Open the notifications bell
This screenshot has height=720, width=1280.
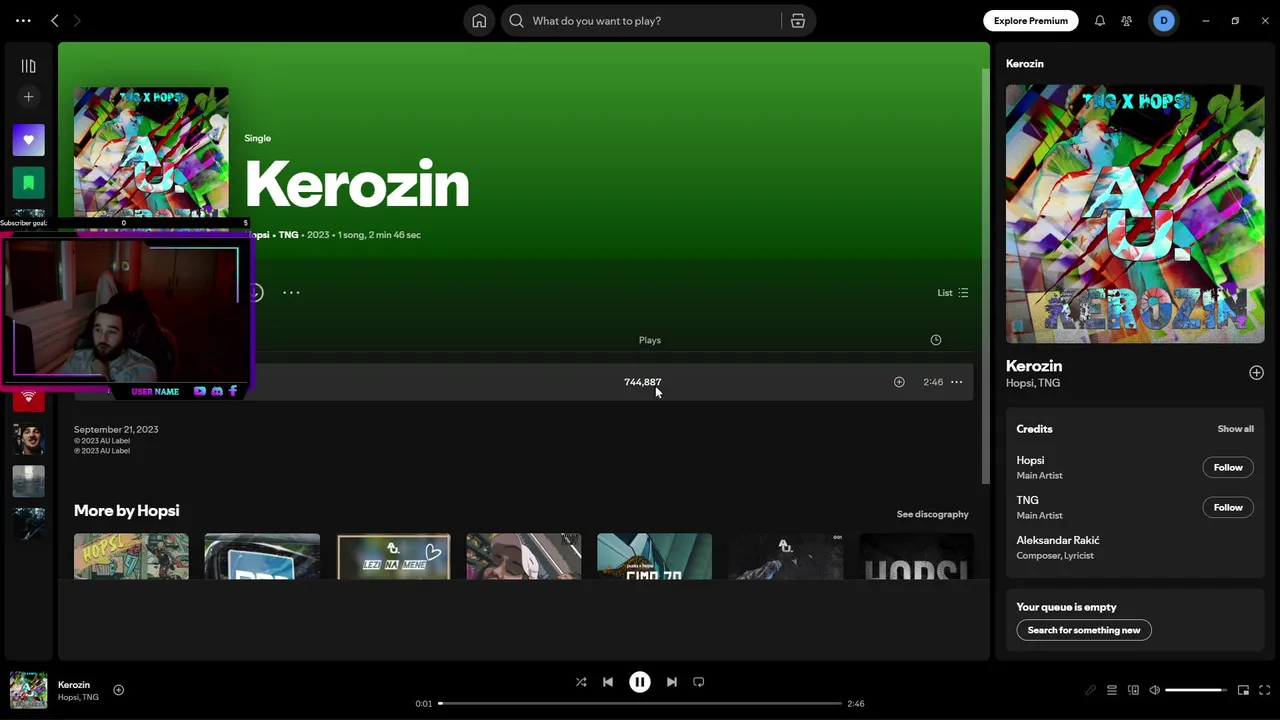[1099, 21]
